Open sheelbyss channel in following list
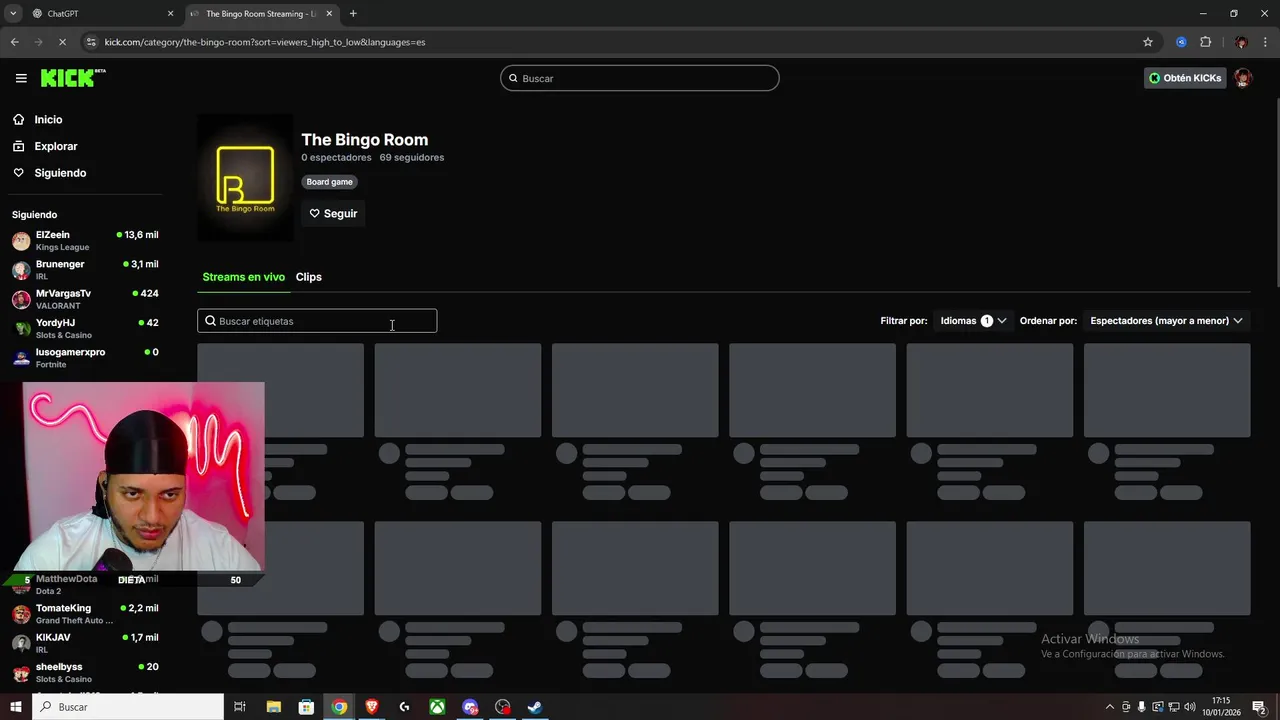The width and height of the screenshot is (1280, 720). click(x=85, y=672)
